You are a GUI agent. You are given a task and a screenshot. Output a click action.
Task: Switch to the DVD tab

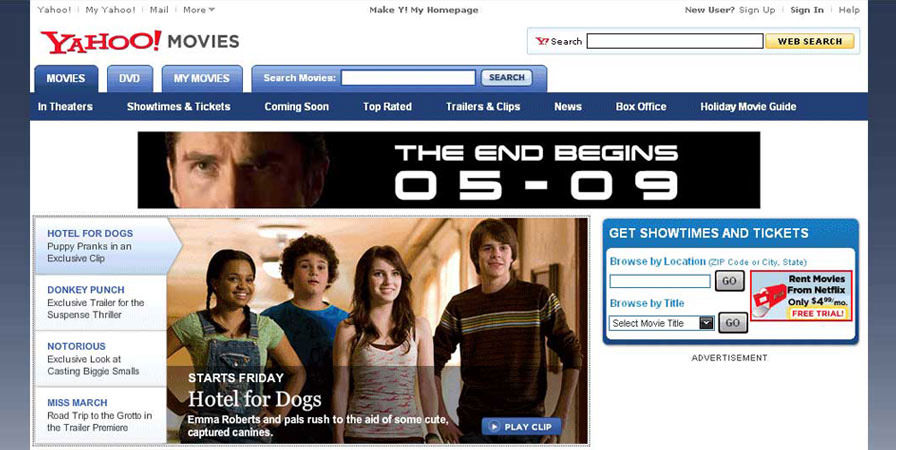[x=130, y=79]
